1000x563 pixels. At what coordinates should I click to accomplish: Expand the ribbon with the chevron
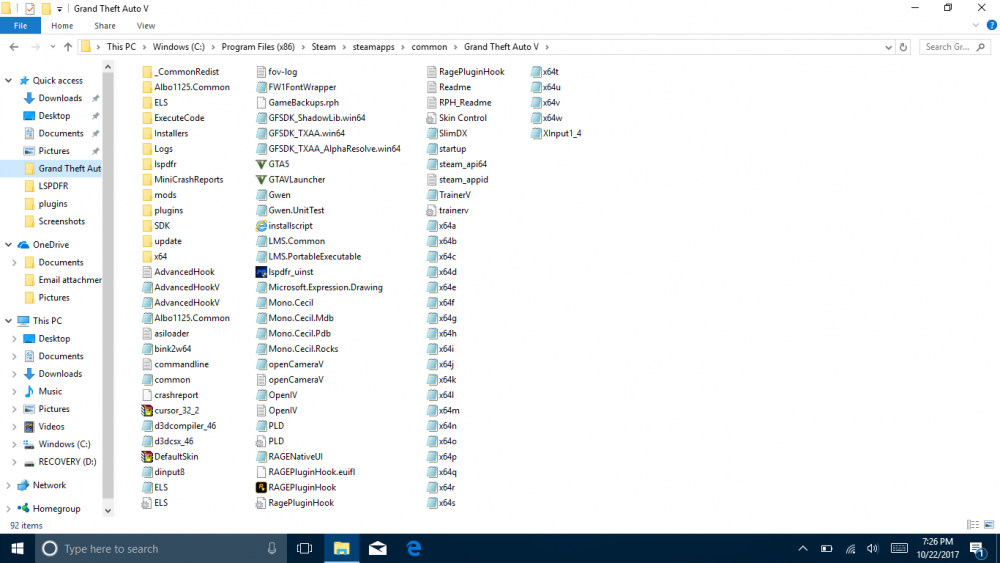(976, 26)
